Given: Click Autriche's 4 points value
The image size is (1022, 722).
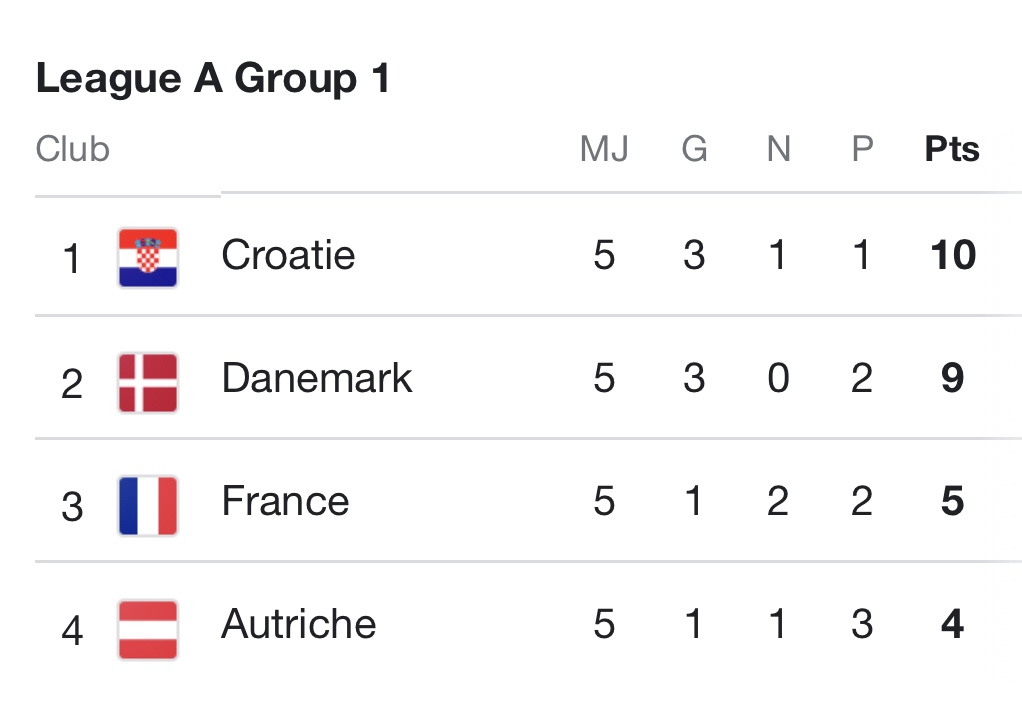Looking at the screenshot, I should [952, 624].
